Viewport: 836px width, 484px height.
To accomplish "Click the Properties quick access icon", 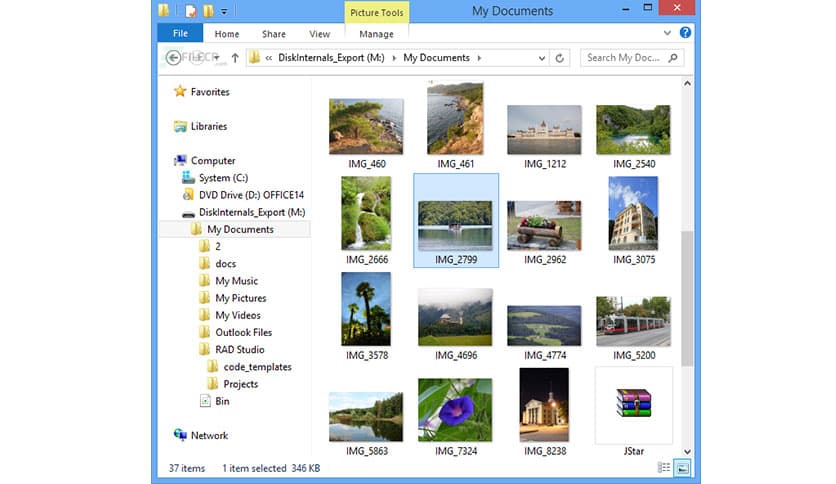I will coord(190,11).
